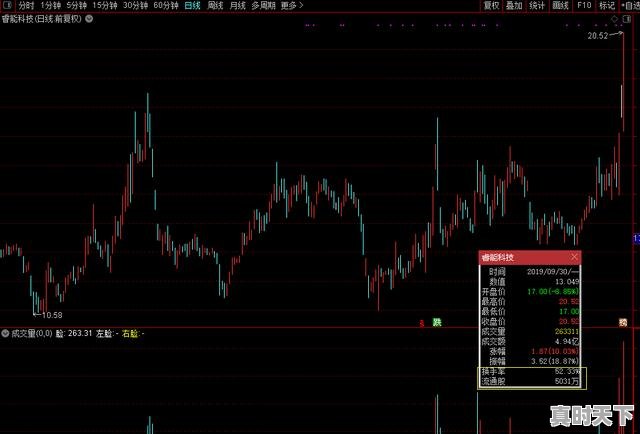Click the 成交量 263311 value

(567, 332)
